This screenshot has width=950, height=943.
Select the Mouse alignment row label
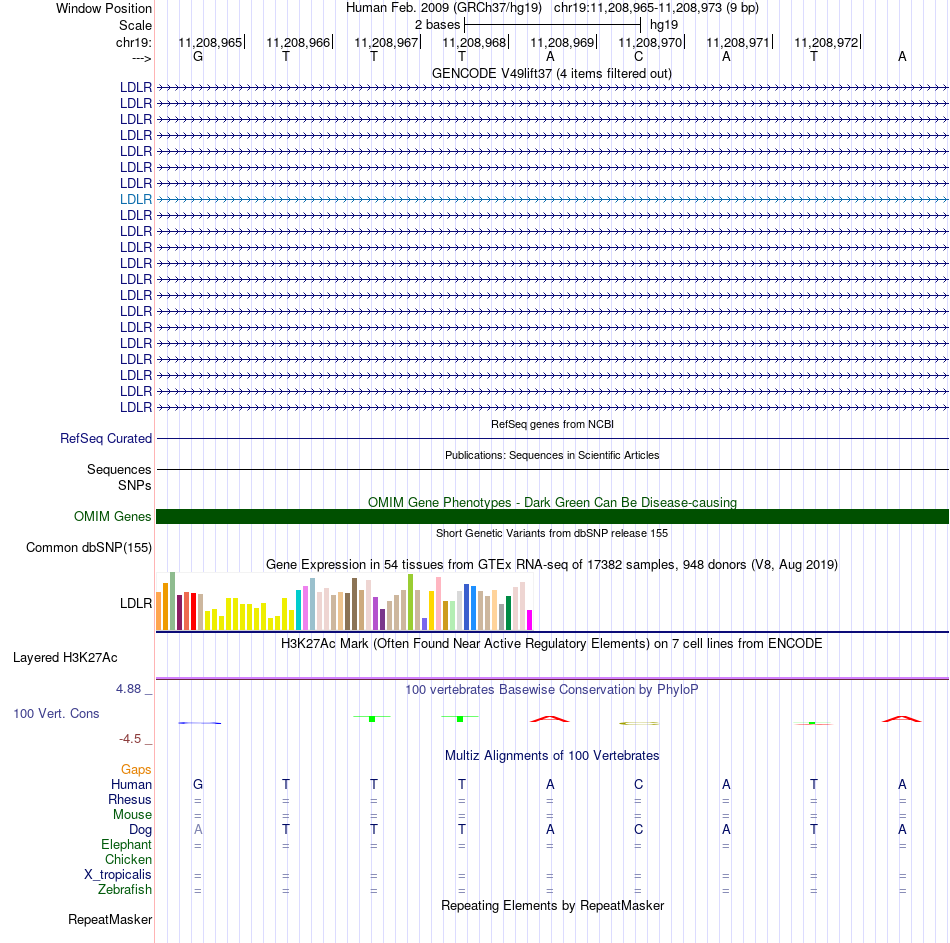pyautogui.click(x=132, y=815)
